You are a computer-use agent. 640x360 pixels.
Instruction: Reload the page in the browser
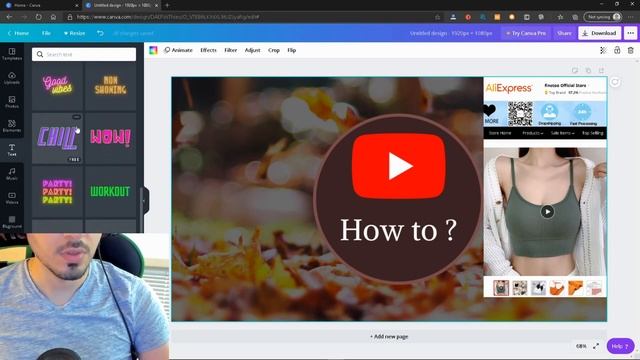point(38,17)
